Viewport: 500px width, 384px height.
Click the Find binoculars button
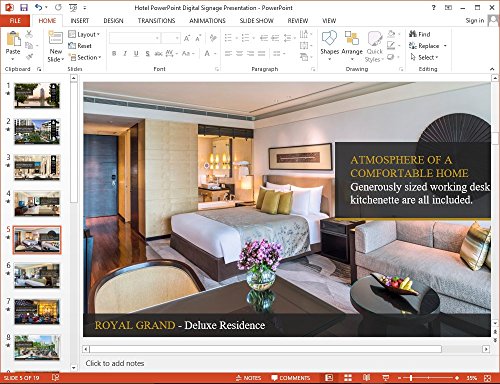click(420, 34)
